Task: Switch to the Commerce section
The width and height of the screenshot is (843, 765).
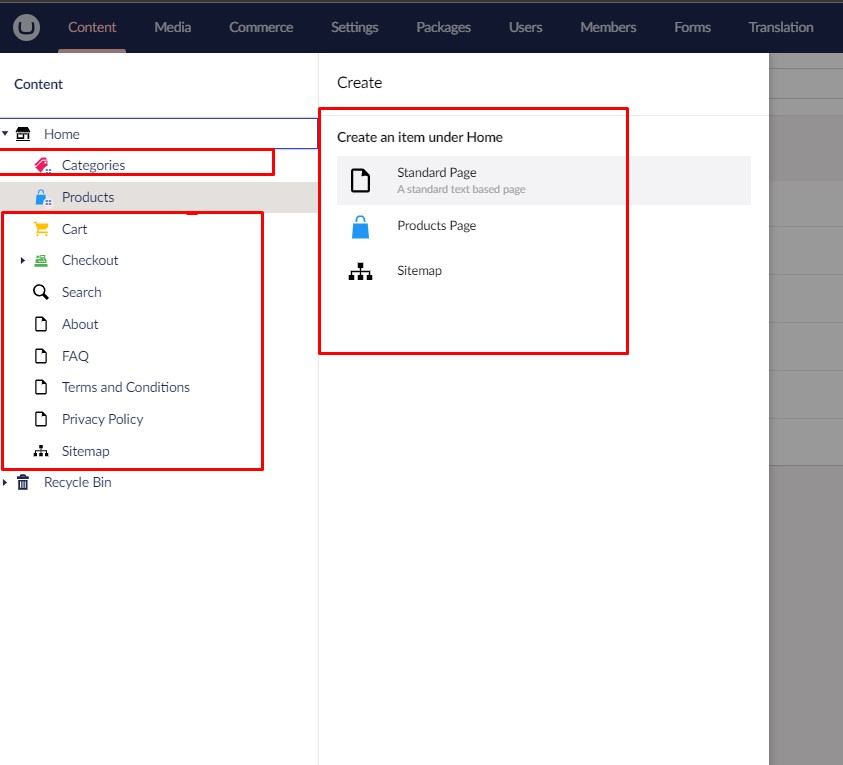Action: pyautogui.click(x=260, y=27)
